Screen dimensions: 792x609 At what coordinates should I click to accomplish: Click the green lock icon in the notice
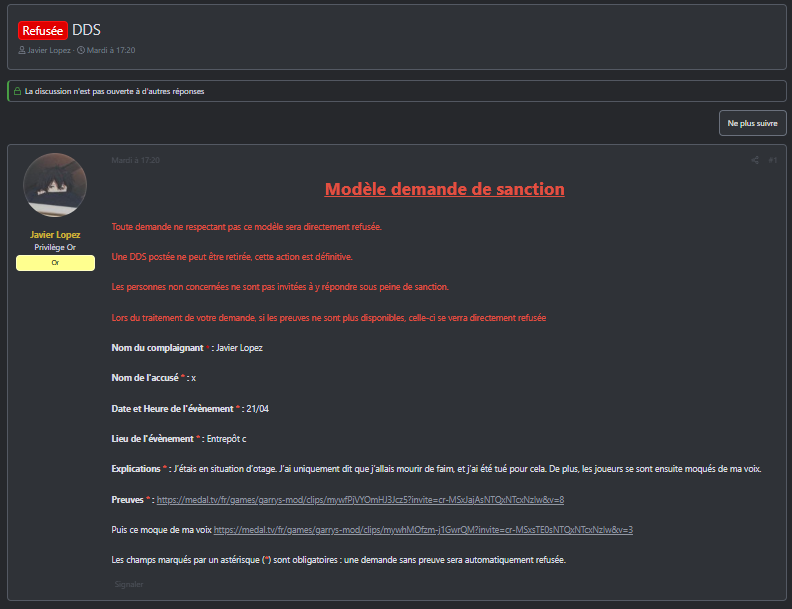pyautogui.click(x=16, y=91)
